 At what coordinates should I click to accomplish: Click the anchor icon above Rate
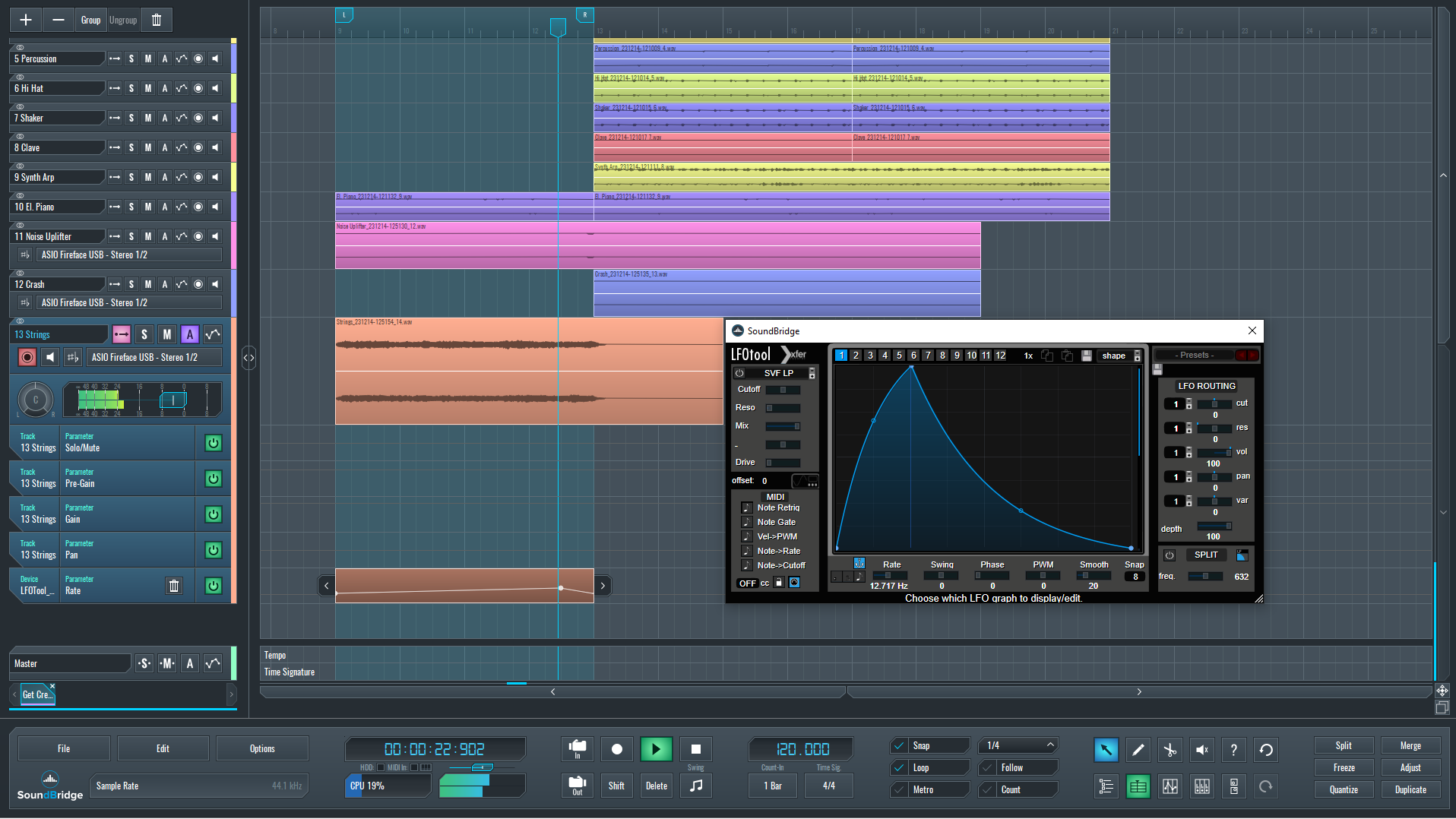859,563
